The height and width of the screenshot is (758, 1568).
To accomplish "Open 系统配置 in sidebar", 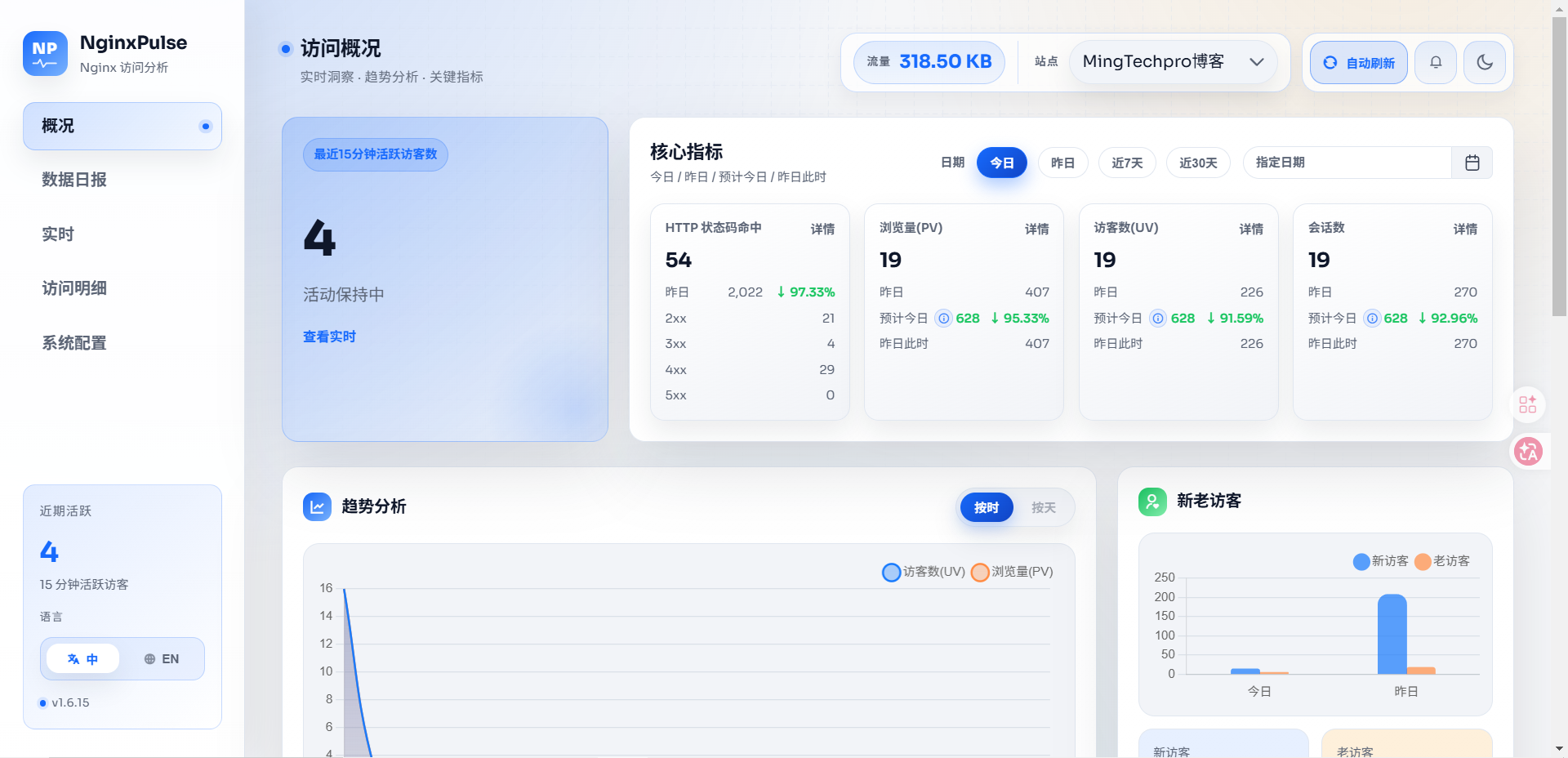I will tap(122, 343).
